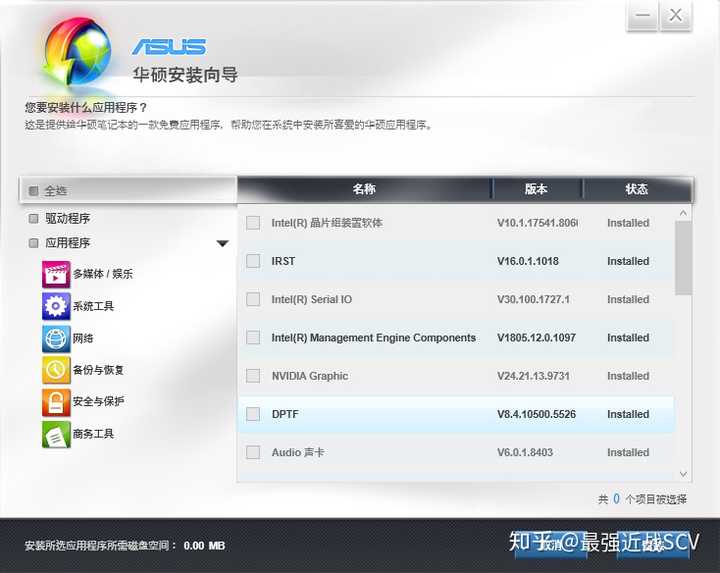
Task: Open the 网络 label
Action: 83,338
